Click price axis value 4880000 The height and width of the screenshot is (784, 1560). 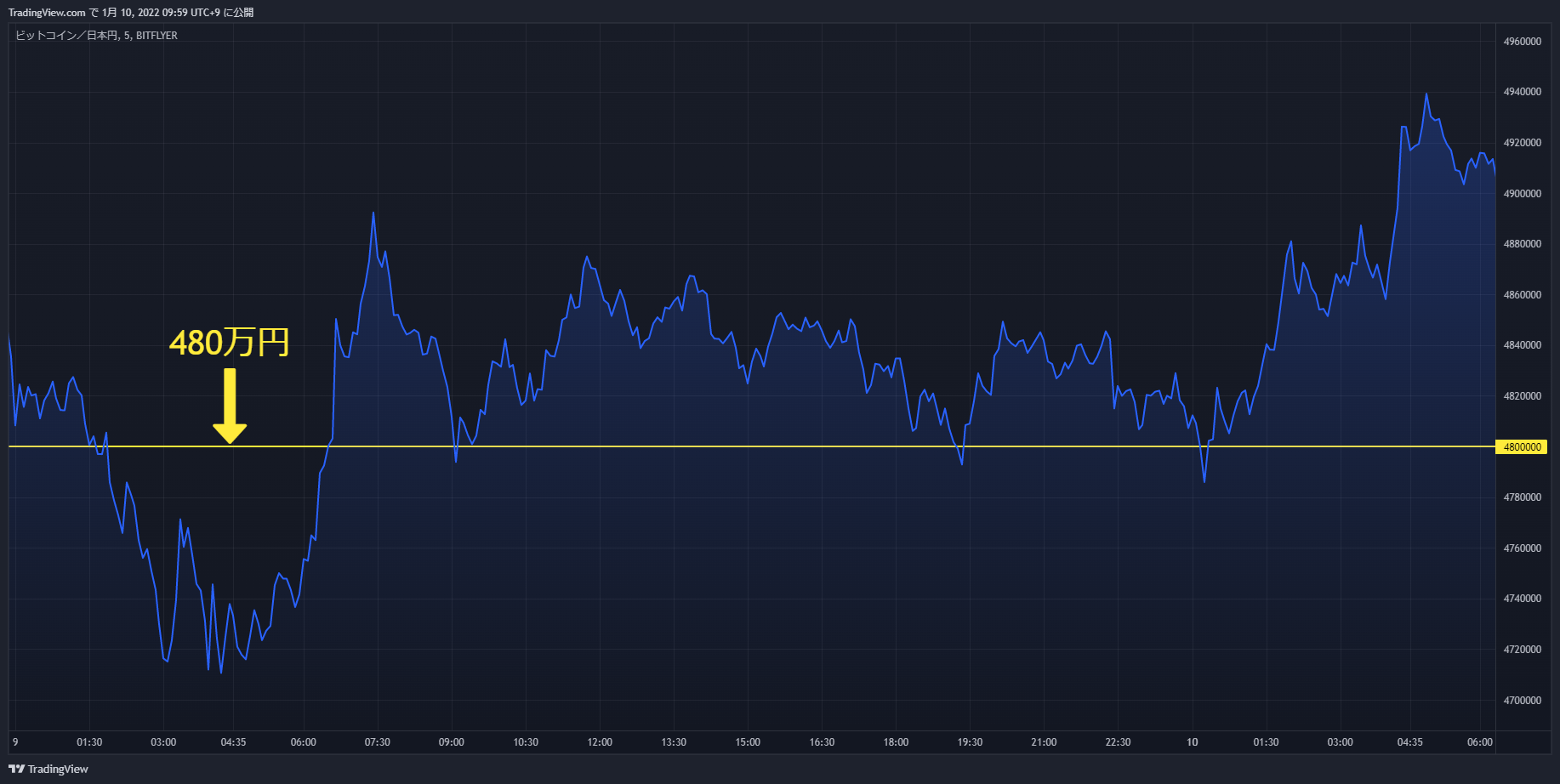point(1523,244)
